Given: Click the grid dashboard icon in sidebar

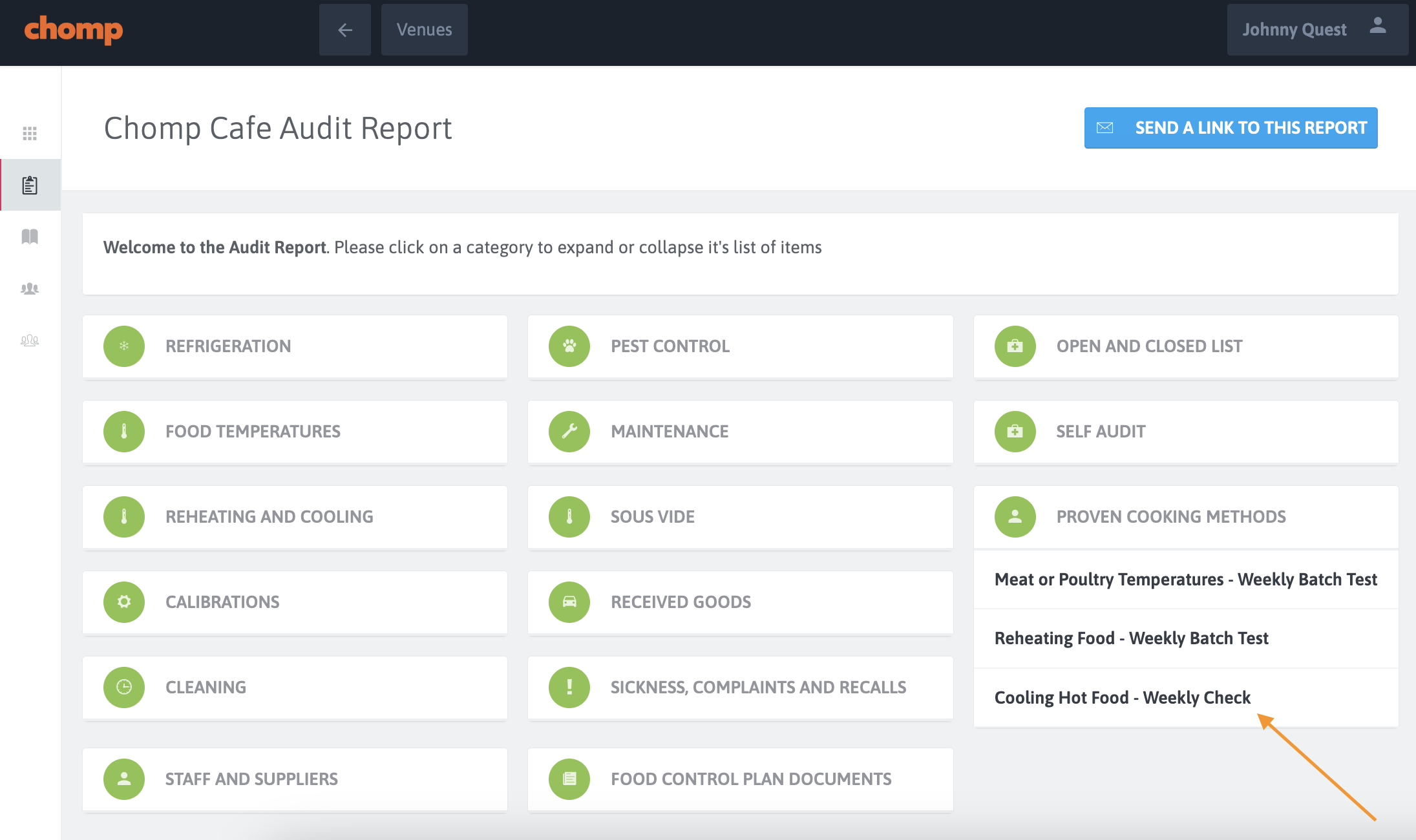Looking at the screenshot, I should [x=30, y=133].
